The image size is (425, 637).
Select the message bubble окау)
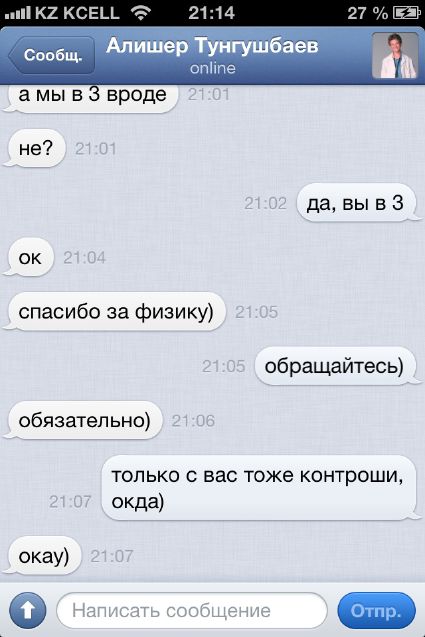click(43, 556)
